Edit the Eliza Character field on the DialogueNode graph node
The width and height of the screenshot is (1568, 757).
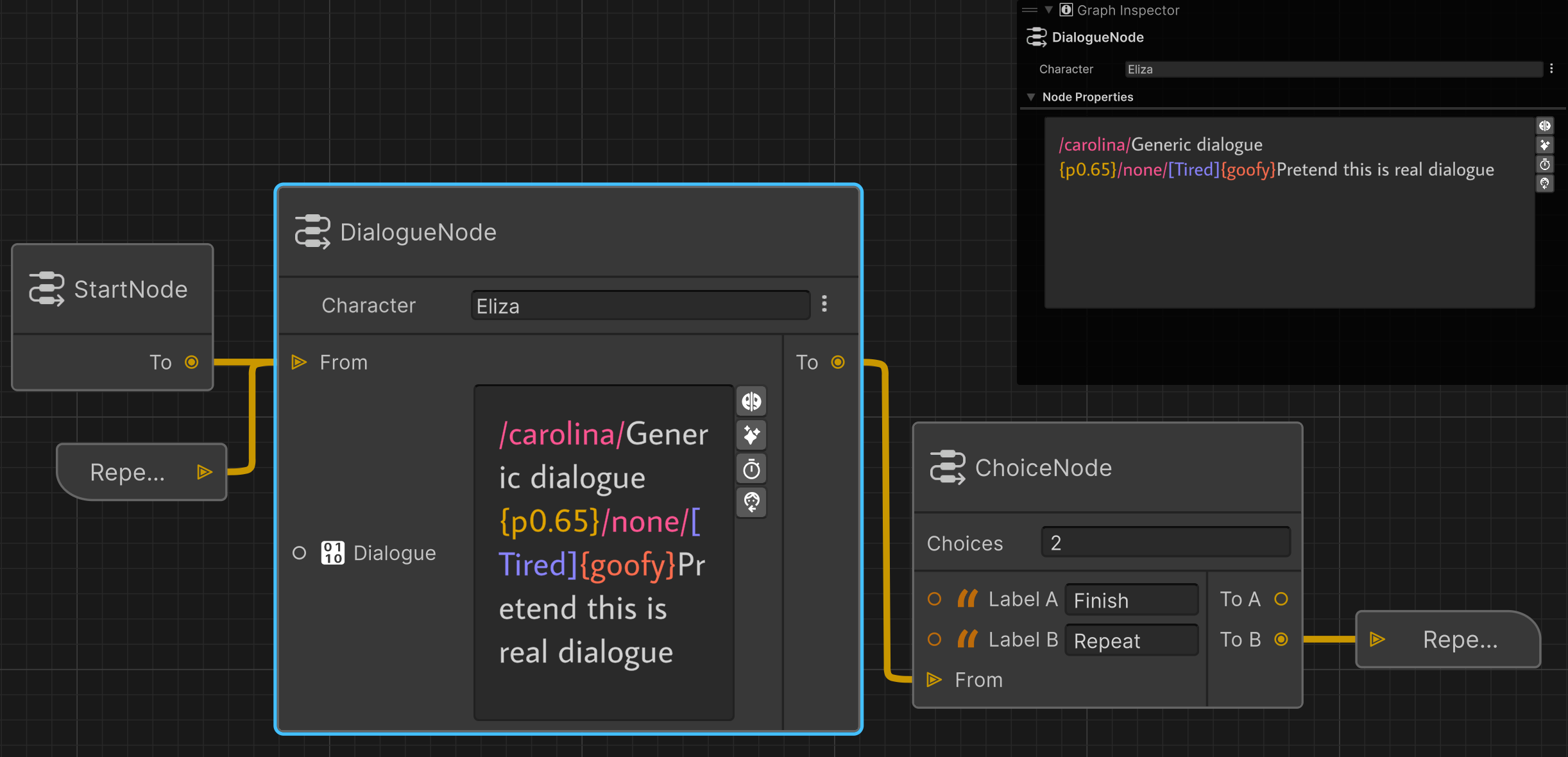click(640, 305)
